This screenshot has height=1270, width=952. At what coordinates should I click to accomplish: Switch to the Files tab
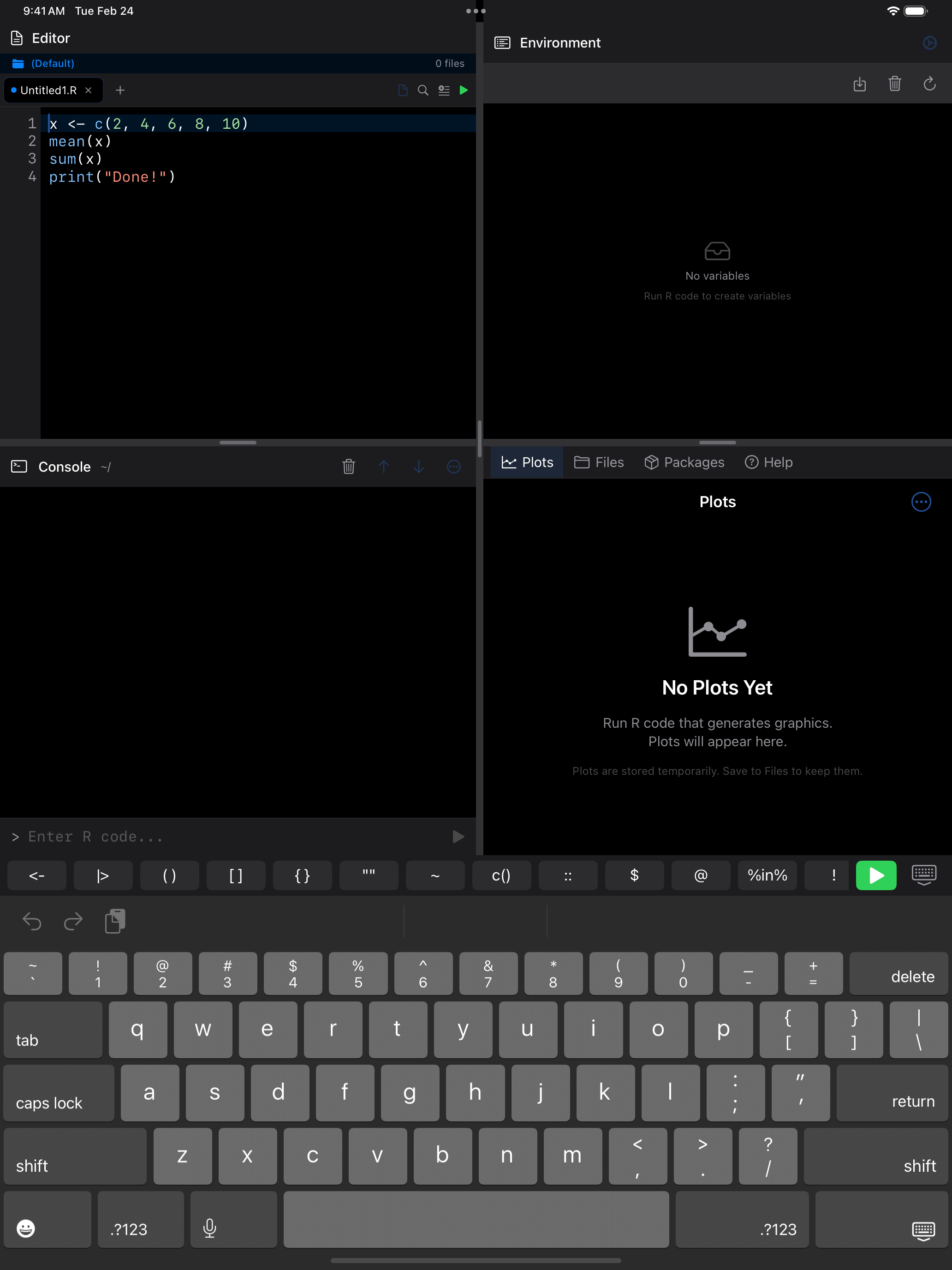(599, 462)
